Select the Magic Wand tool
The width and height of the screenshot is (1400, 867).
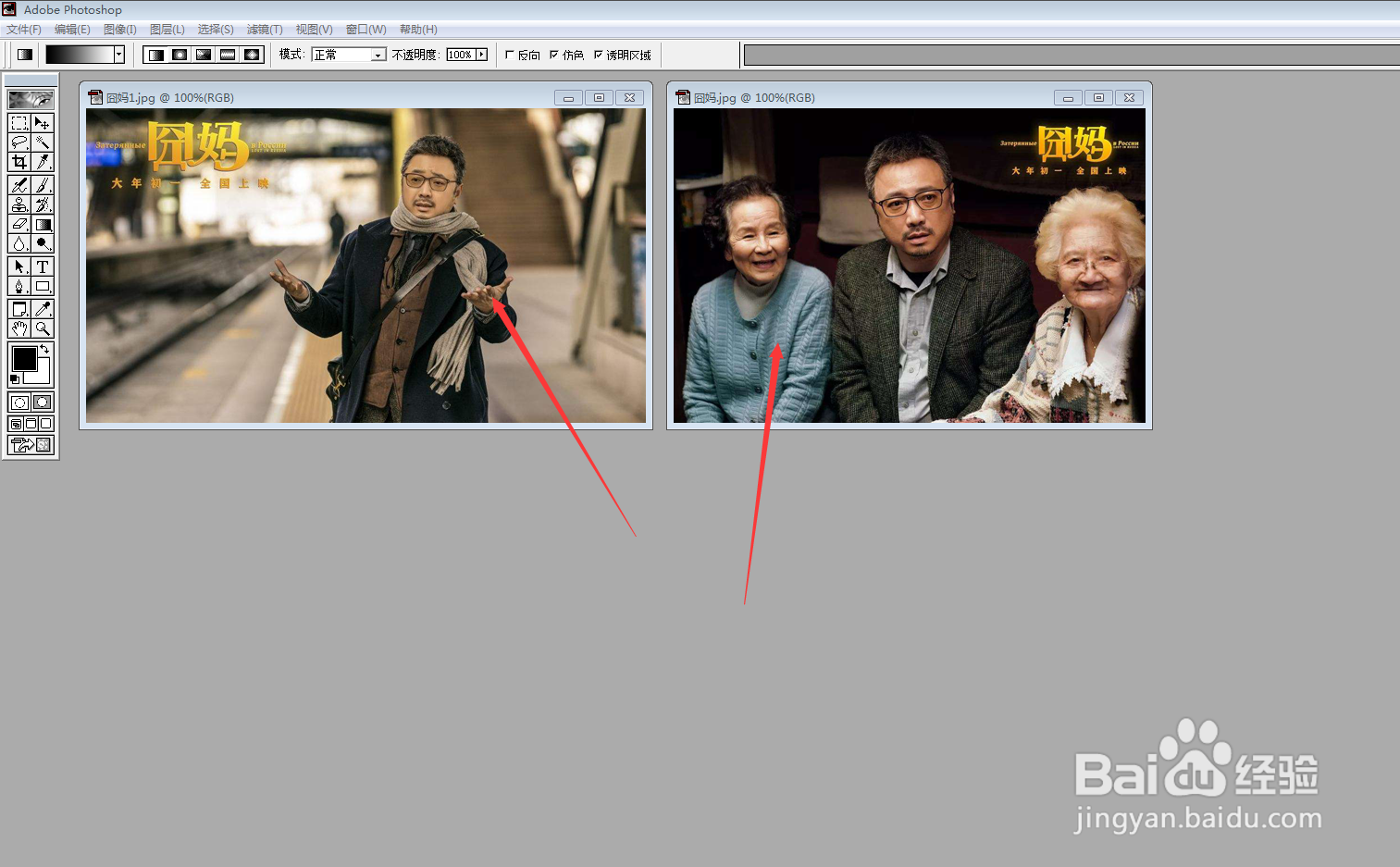pos(43,142)
